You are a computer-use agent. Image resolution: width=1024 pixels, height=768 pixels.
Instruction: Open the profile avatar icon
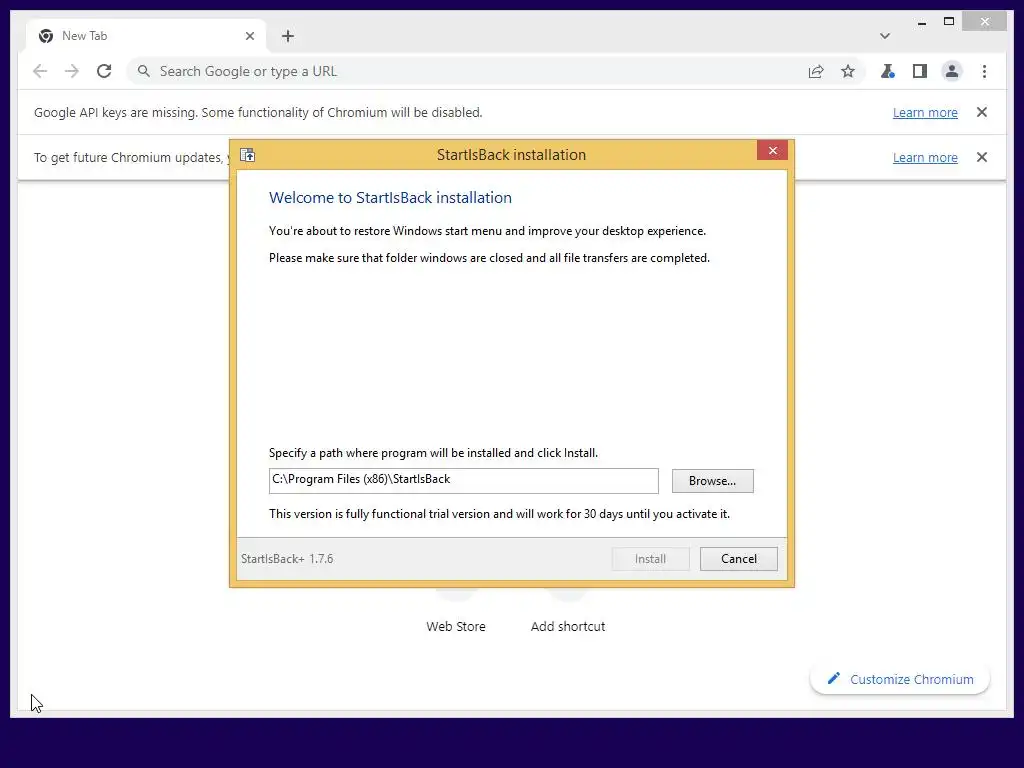952,71
